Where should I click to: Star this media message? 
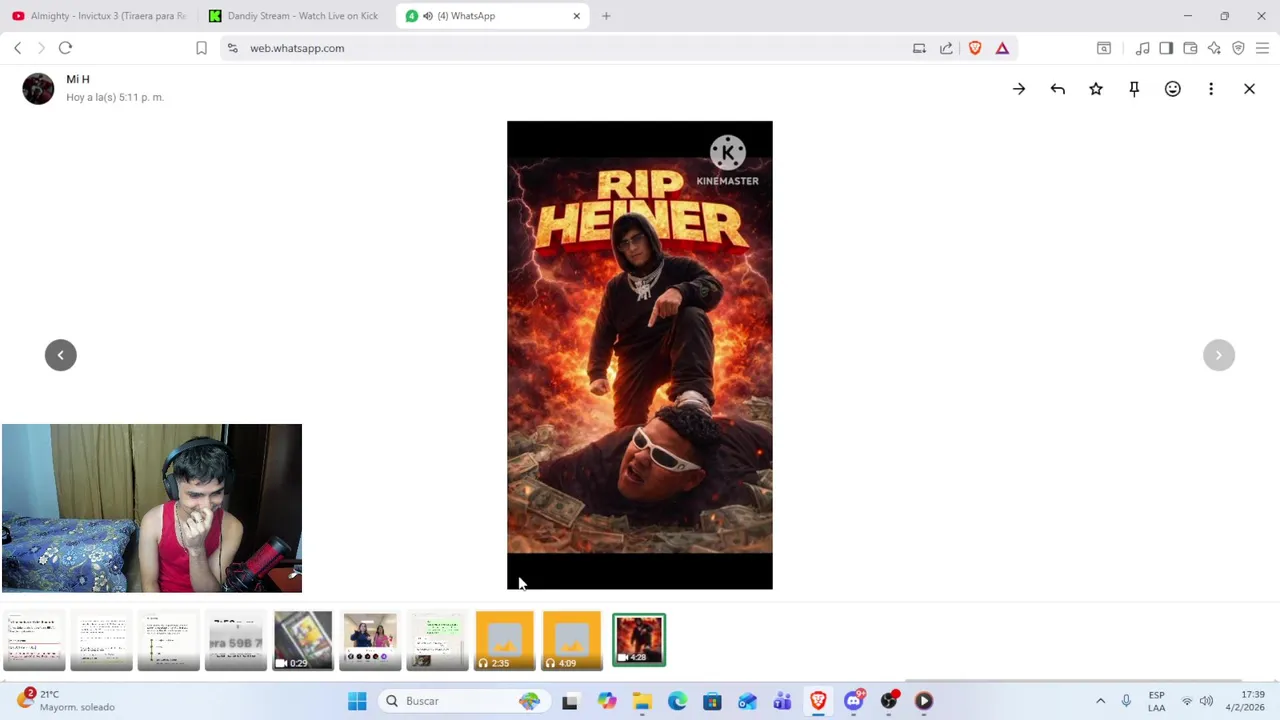tap(1096, 89)
